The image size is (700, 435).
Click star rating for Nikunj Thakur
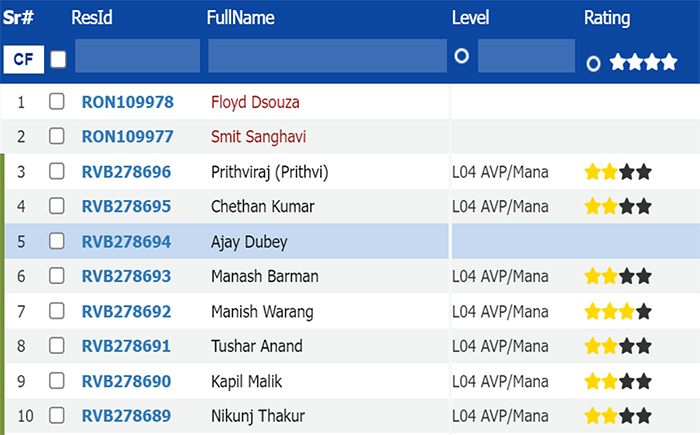coord(618,416)
